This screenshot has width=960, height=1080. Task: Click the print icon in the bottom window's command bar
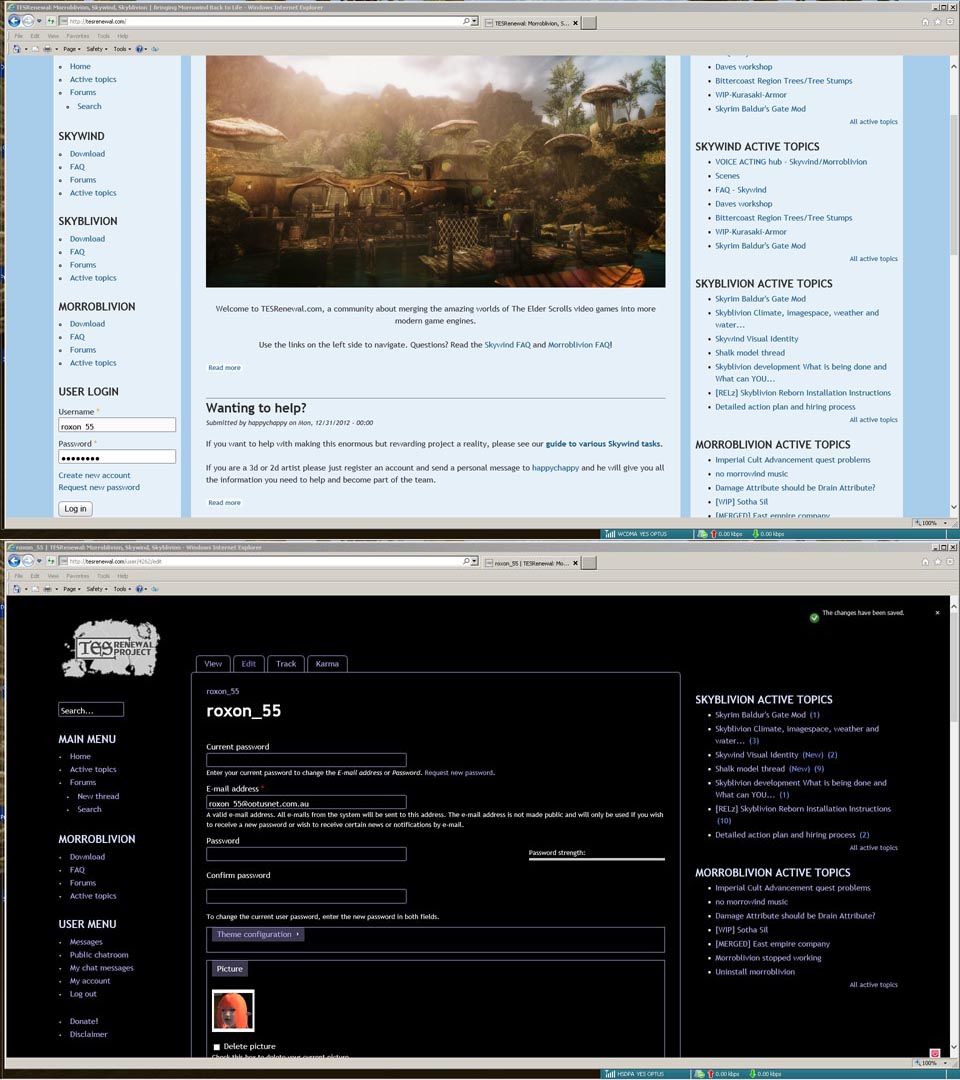point(47,589)
